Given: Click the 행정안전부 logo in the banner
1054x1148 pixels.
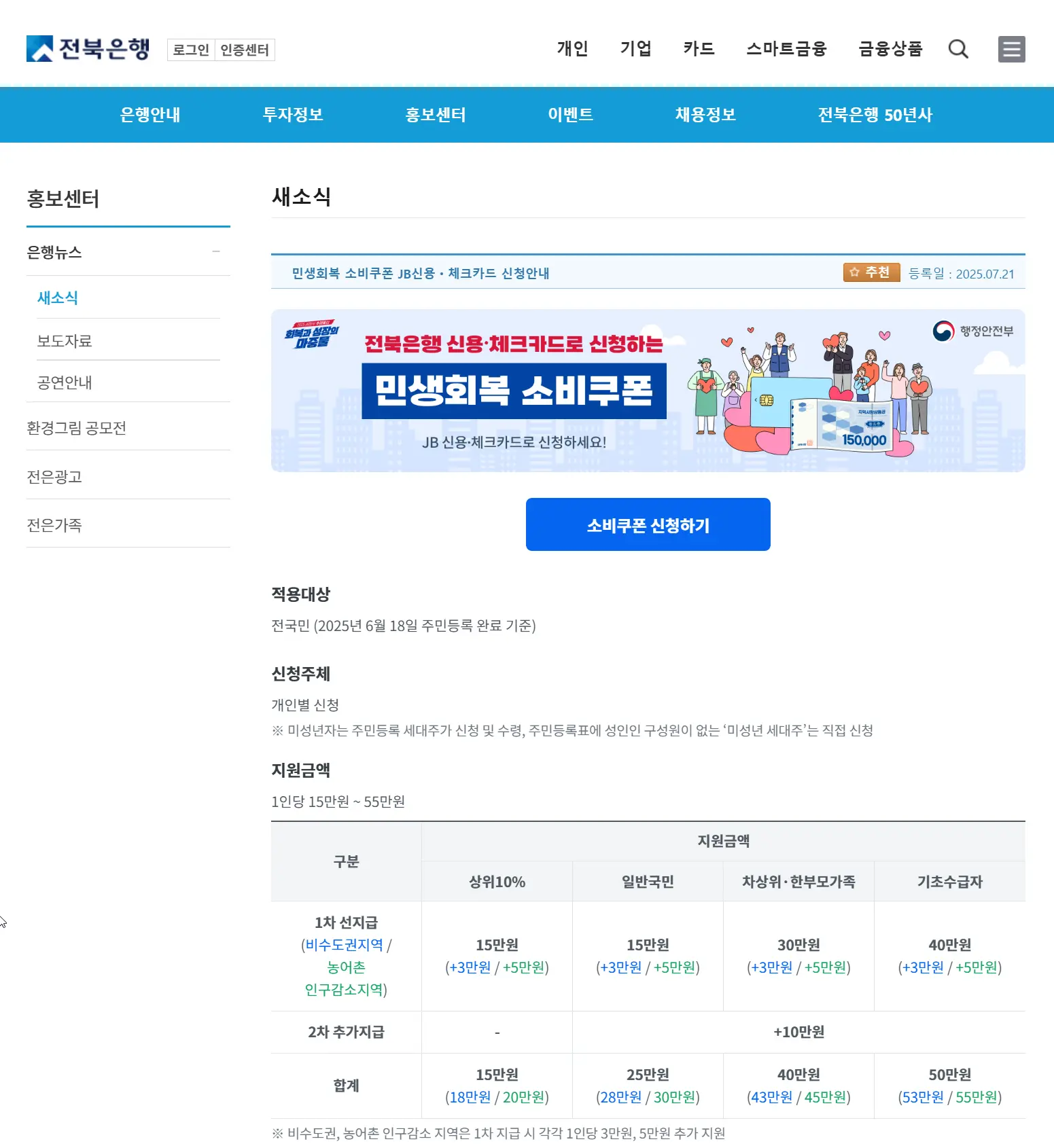Looking at the screenshot, I should [973, 331].
